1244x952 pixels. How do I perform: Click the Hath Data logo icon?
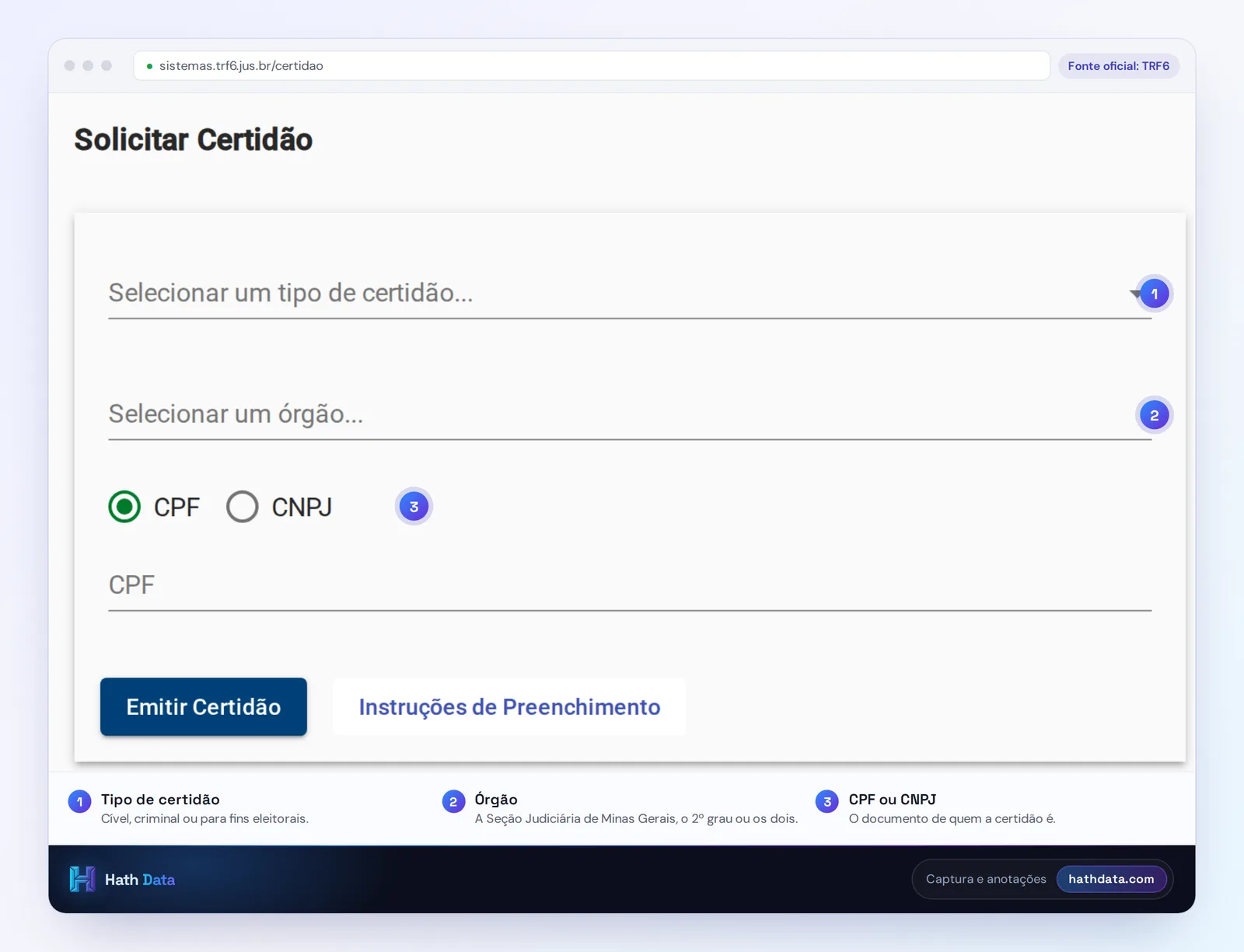click(82, 879)
